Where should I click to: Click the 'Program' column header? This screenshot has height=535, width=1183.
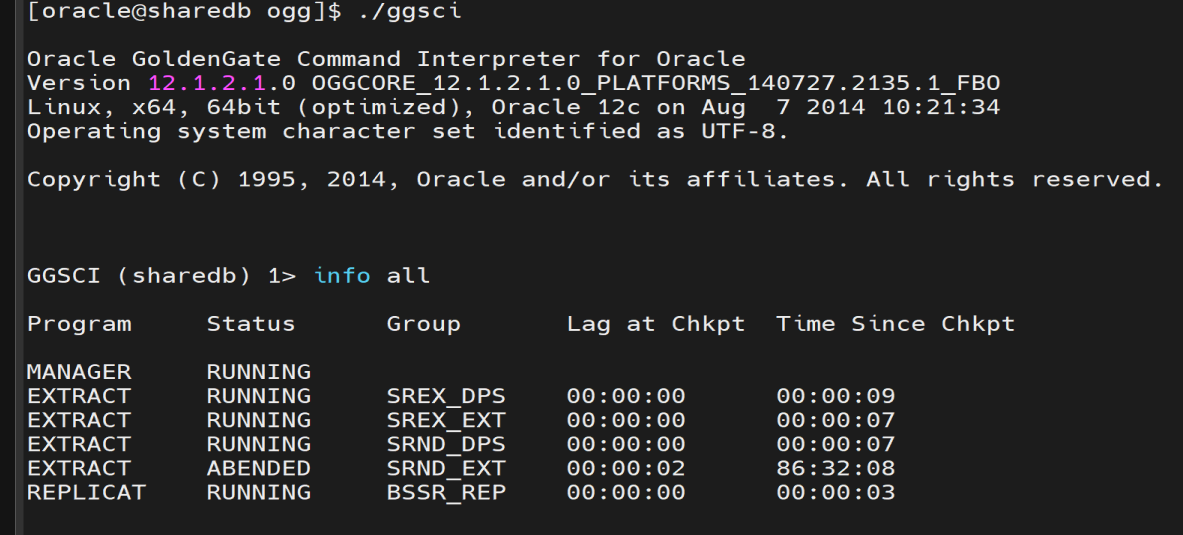(x=79, y=324)
